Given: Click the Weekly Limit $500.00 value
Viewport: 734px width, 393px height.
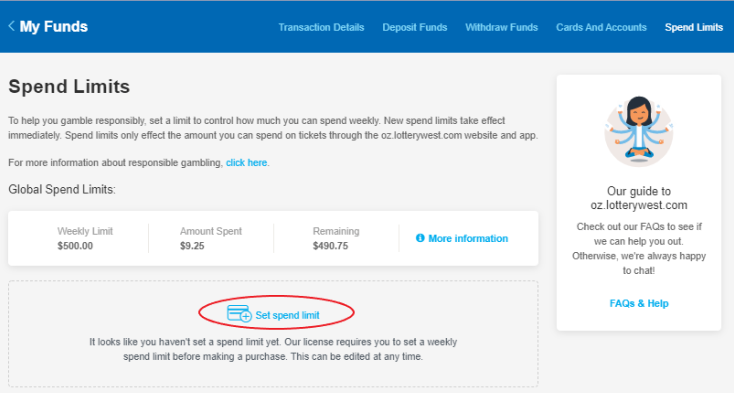Looking at the screenshot, I should [x=75, y=246].
